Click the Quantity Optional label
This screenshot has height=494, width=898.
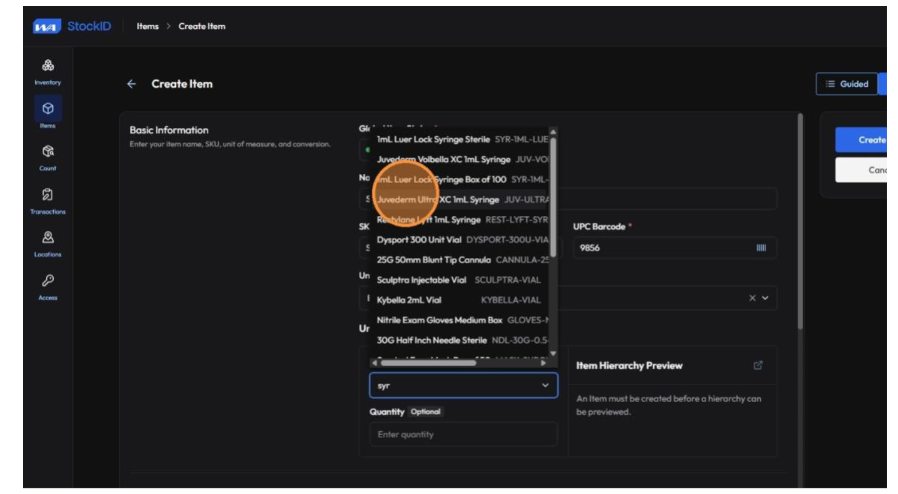406,412
